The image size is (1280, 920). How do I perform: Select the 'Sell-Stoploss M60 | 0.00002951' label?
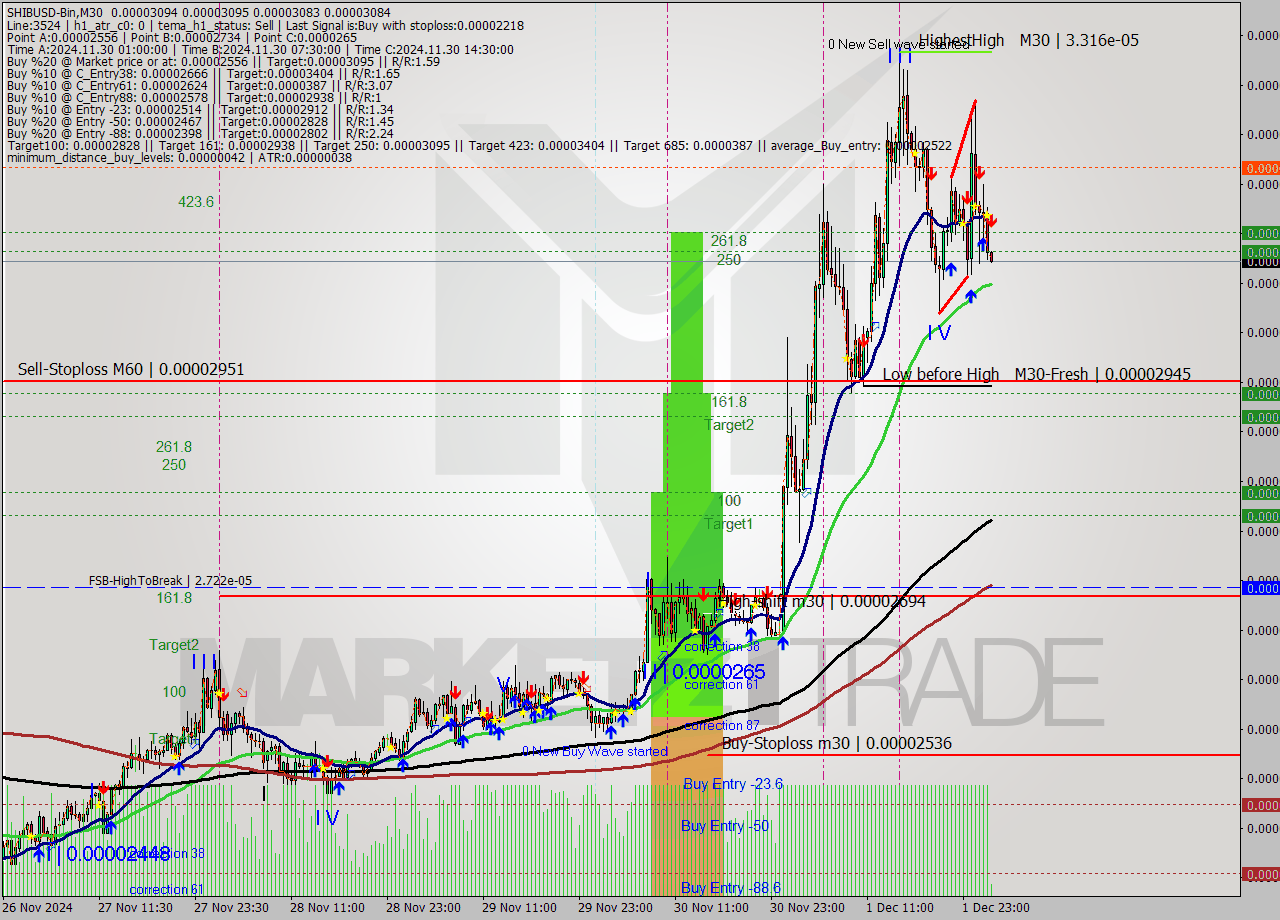tap(131, 370)
